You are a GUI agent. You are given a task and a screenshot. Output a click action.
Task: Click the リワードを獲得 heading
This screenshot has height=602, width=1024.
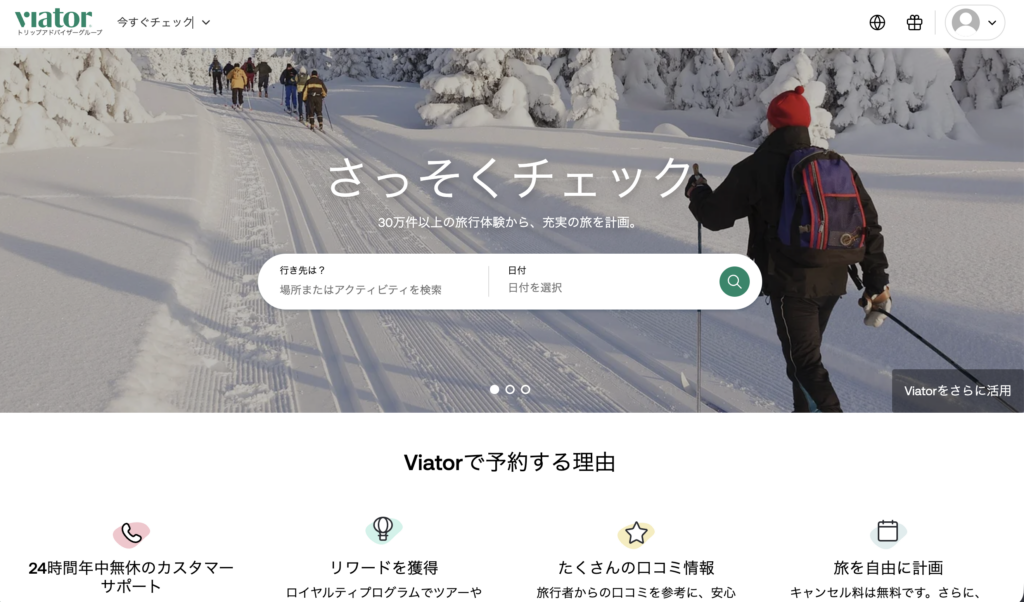[x=383, y=568]
